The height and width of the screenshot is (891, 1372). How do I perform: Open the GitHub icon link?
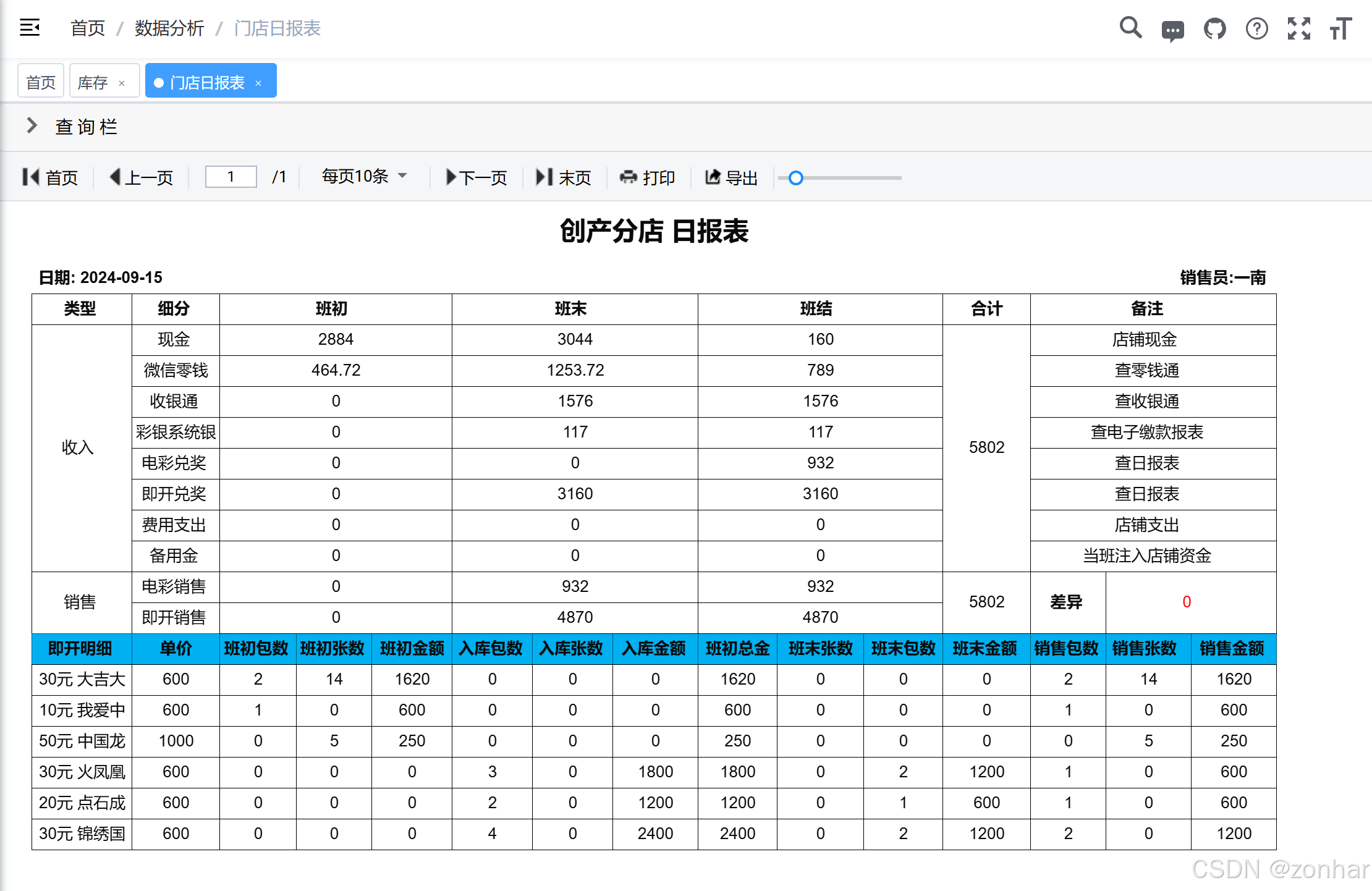pos(1214,29)
